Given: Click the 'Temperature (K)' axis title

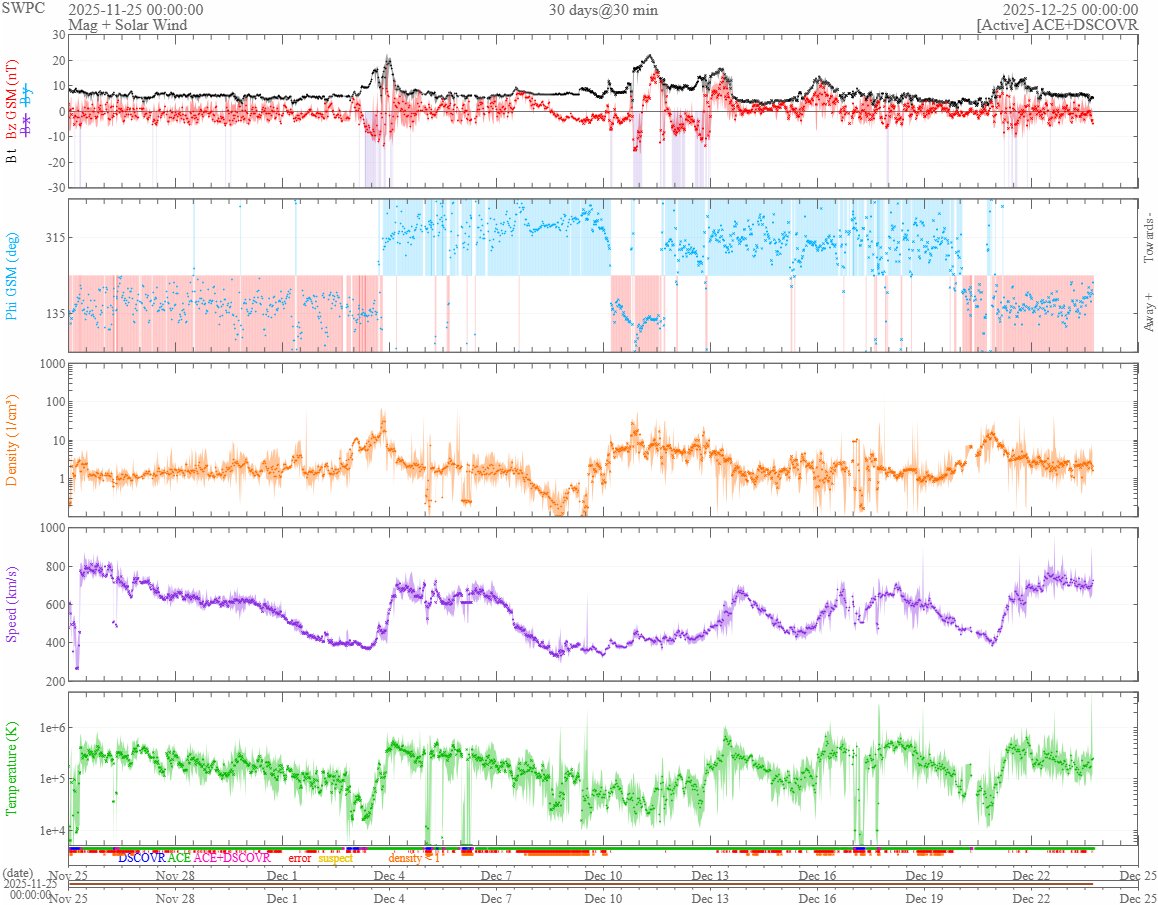Looking at the screenshot, I should (x=13, y=769).
